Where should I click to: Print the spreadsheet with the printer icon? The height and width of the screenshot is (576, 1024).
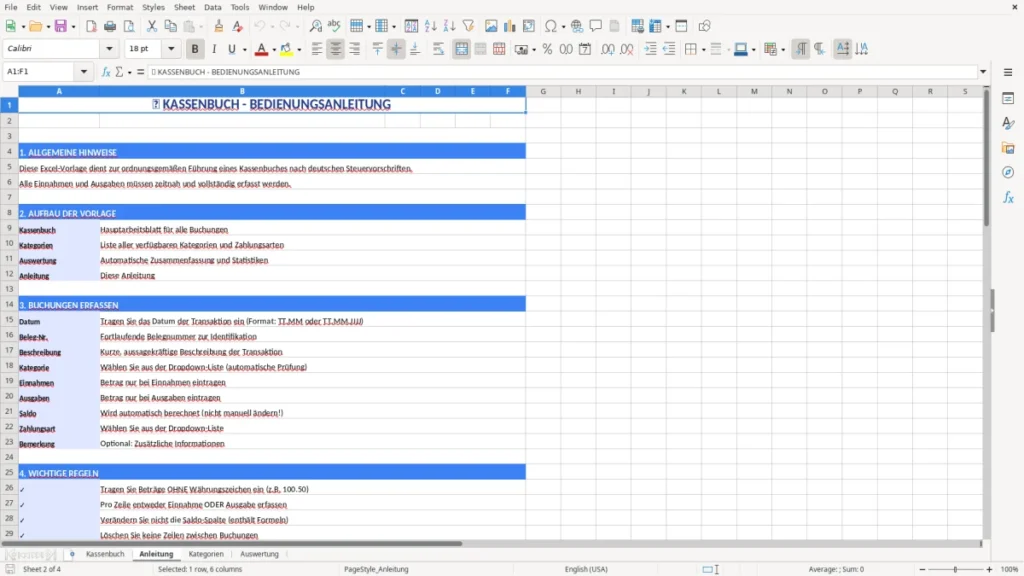pos(110,26)
